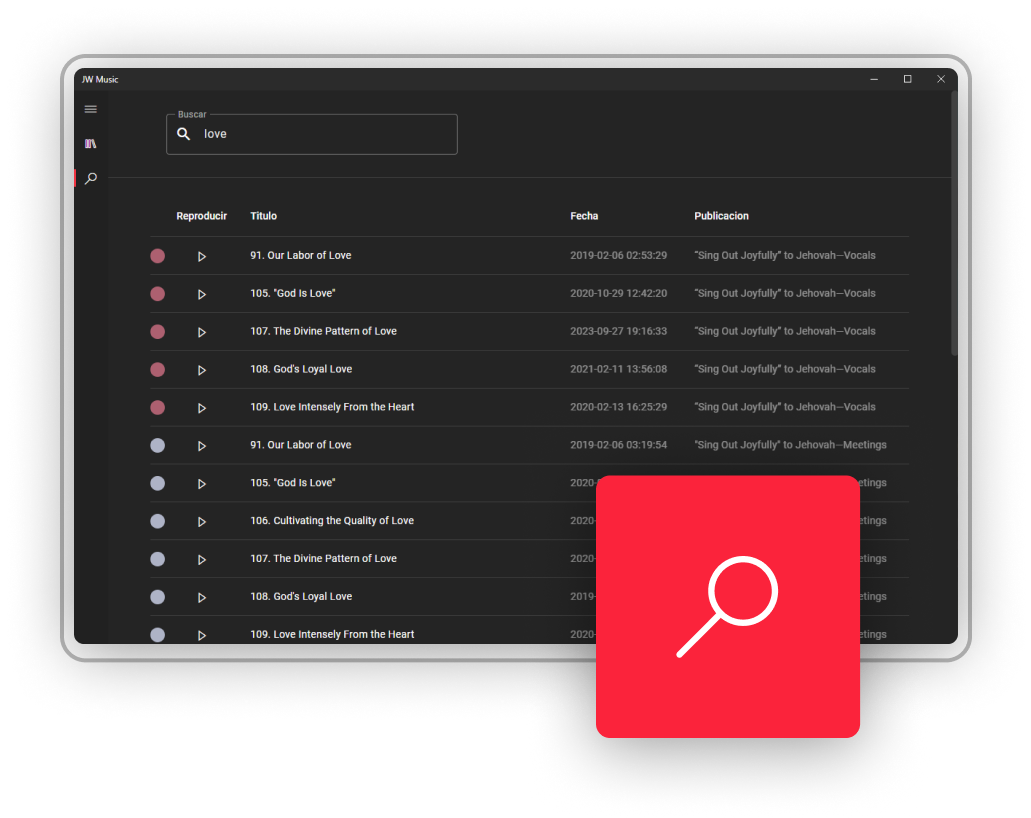The image size is (1031, 818).
Task: Open the hamburger navigation menu
Action: [x=91, y=109]
